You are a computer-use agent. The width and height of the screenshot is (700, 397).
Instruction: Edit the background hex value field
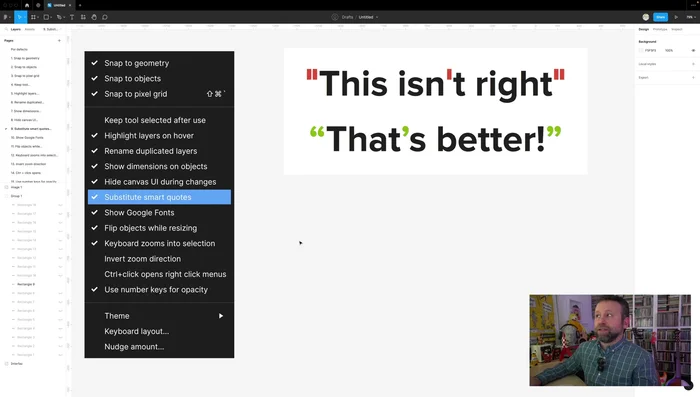650,50
